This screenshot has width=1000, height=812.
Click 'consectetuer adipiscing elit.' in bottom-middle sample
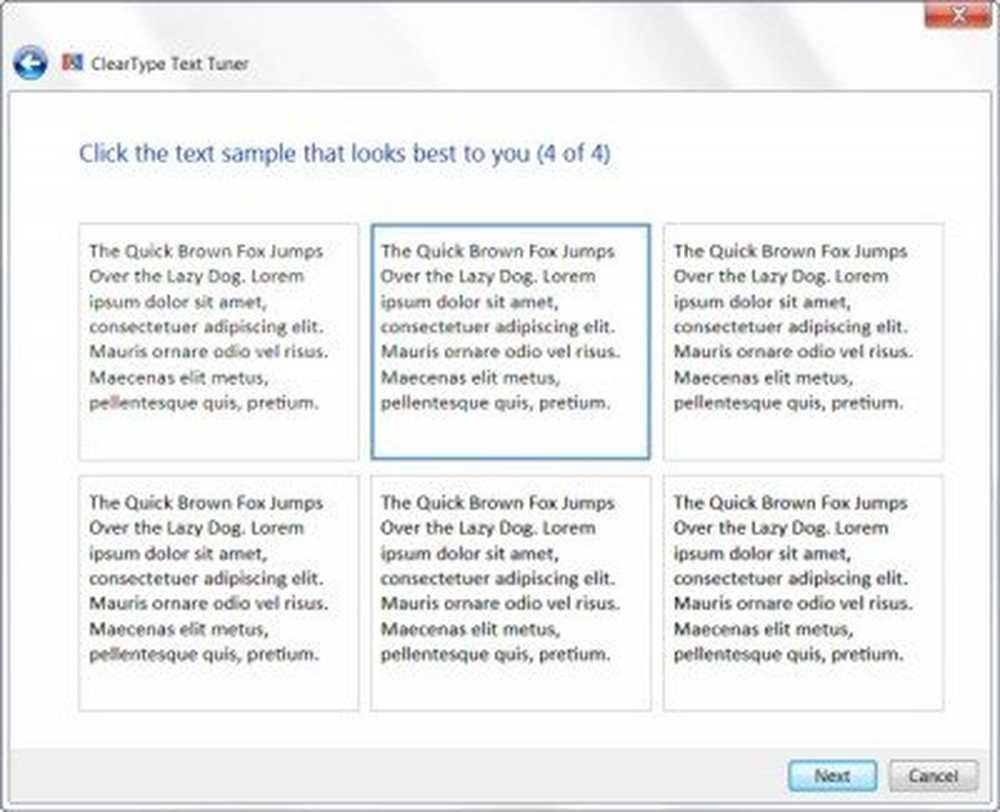(x=498, y=579)
